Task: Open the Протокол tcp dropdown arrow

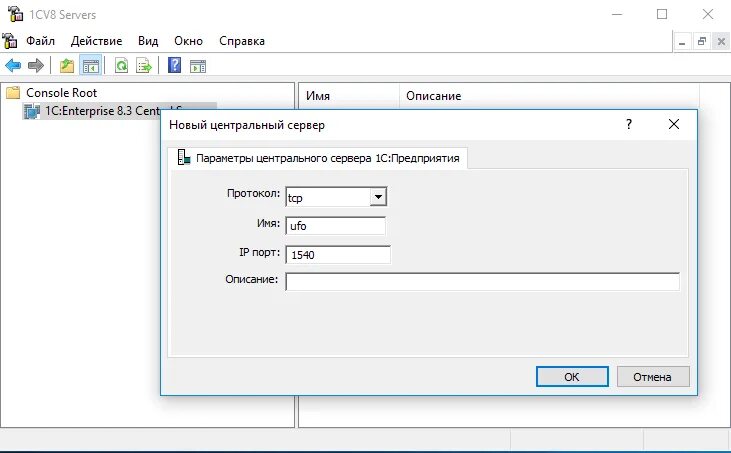Action: pos(378,197)
